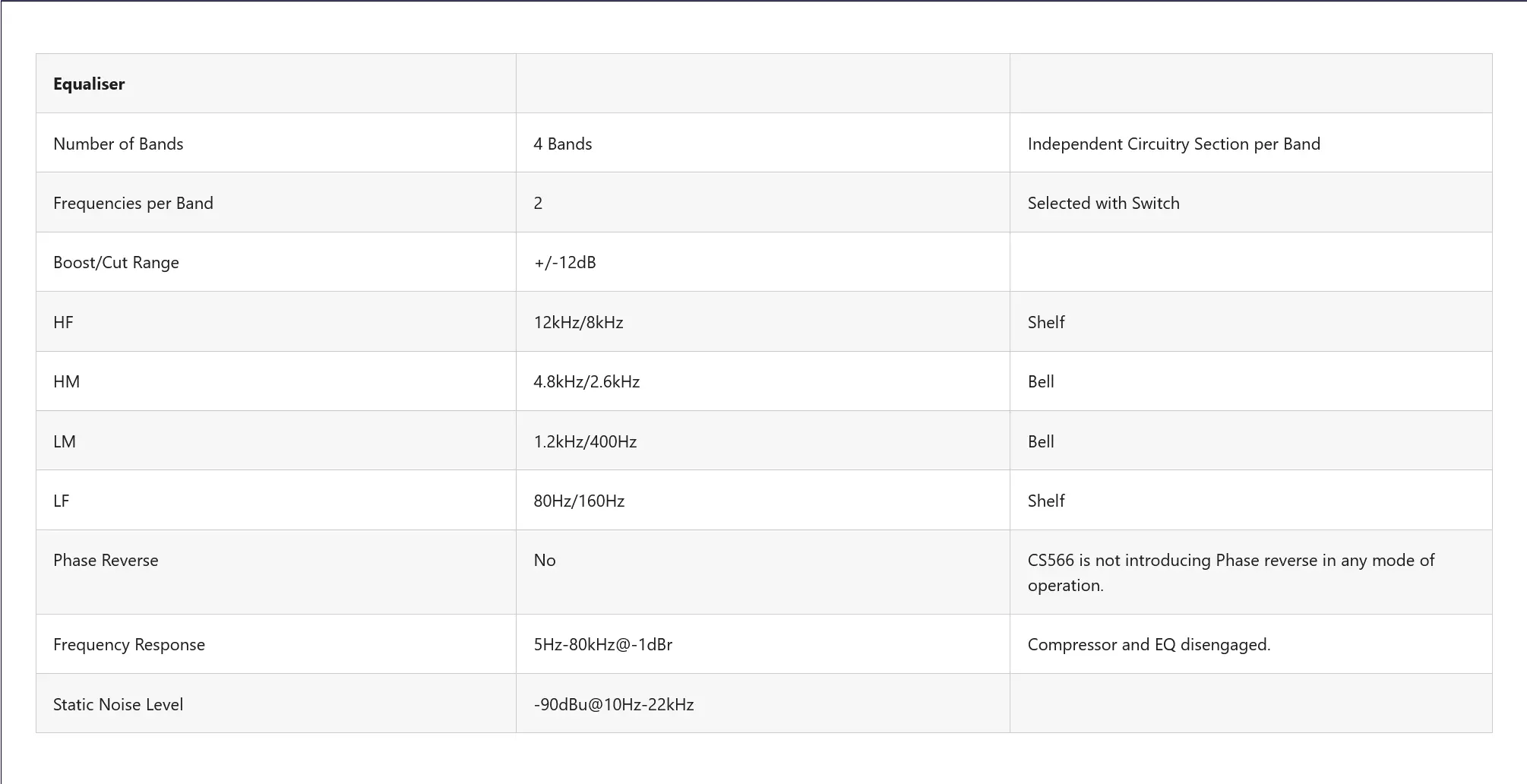Click the 4 Bands value cell
Screen dimensions: 1527x784
pyautogui.click(x=563, y=144)
